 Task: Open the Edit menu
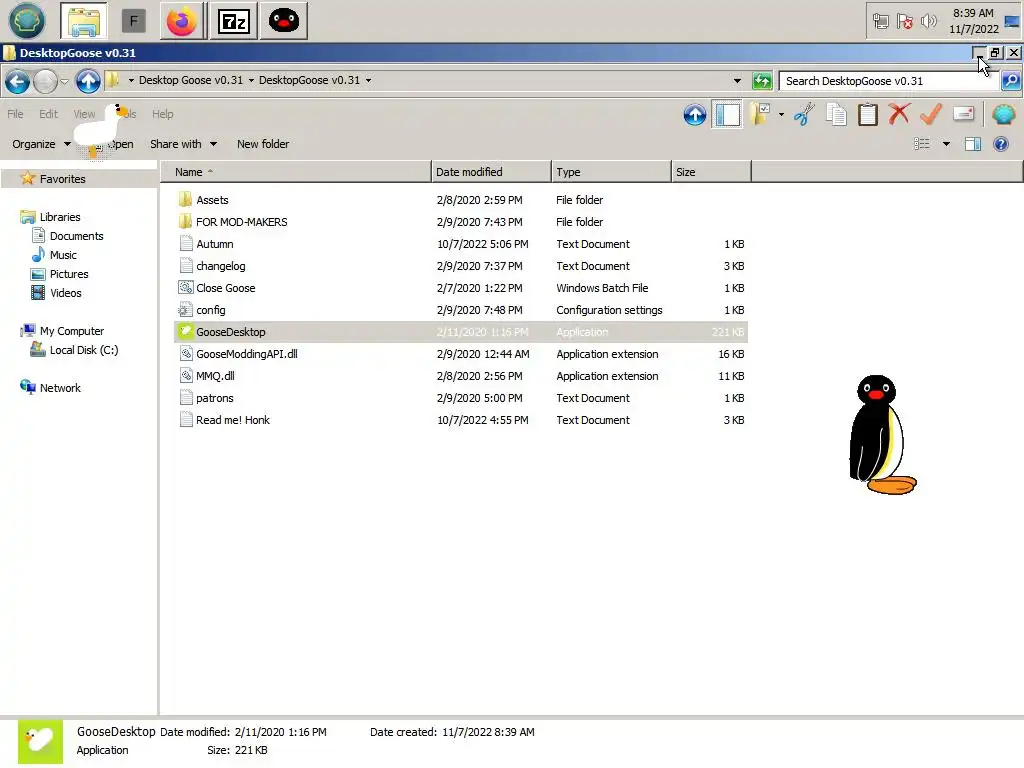48,114
